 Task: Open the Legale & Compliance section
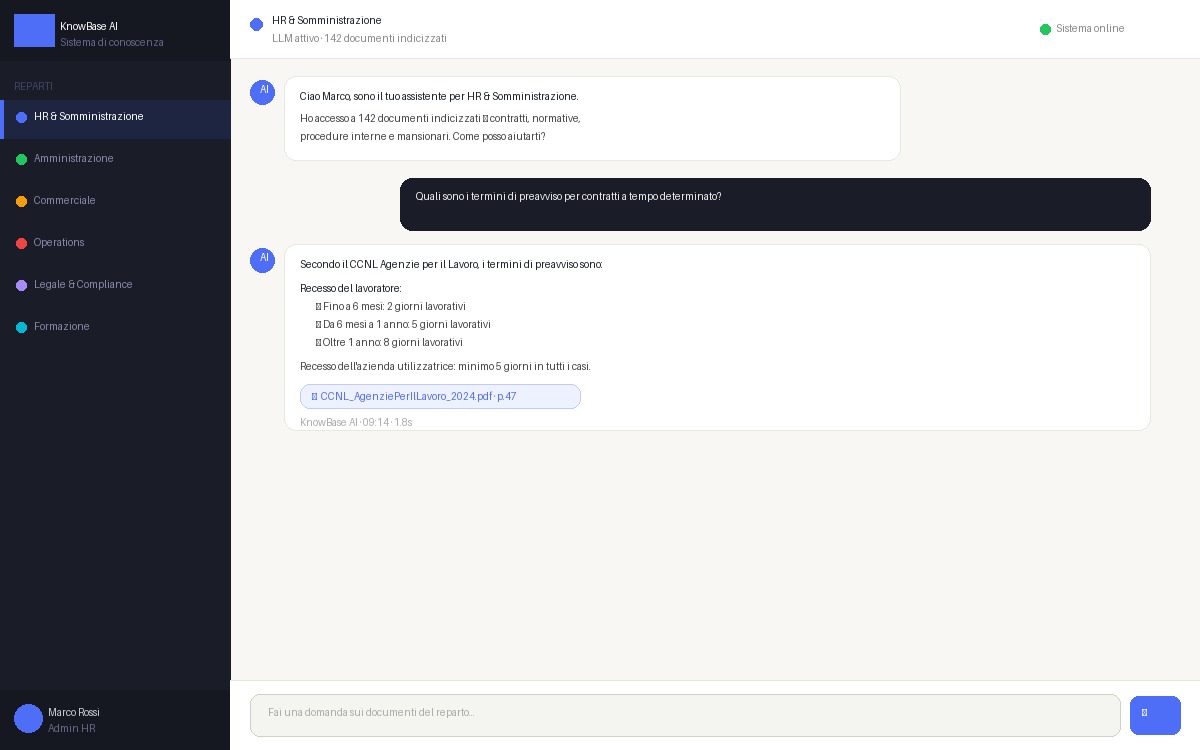click(83, 285)
